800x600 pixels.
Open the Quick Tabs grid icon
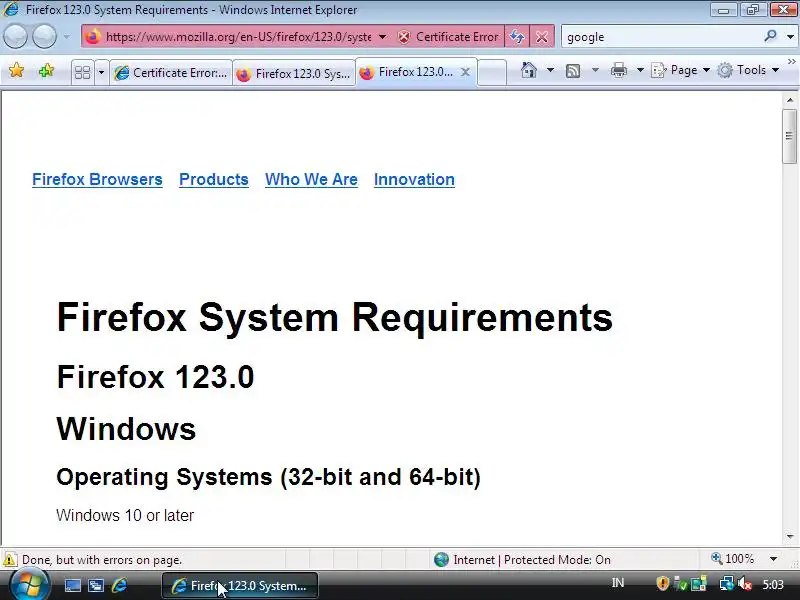tap(83, 72)
